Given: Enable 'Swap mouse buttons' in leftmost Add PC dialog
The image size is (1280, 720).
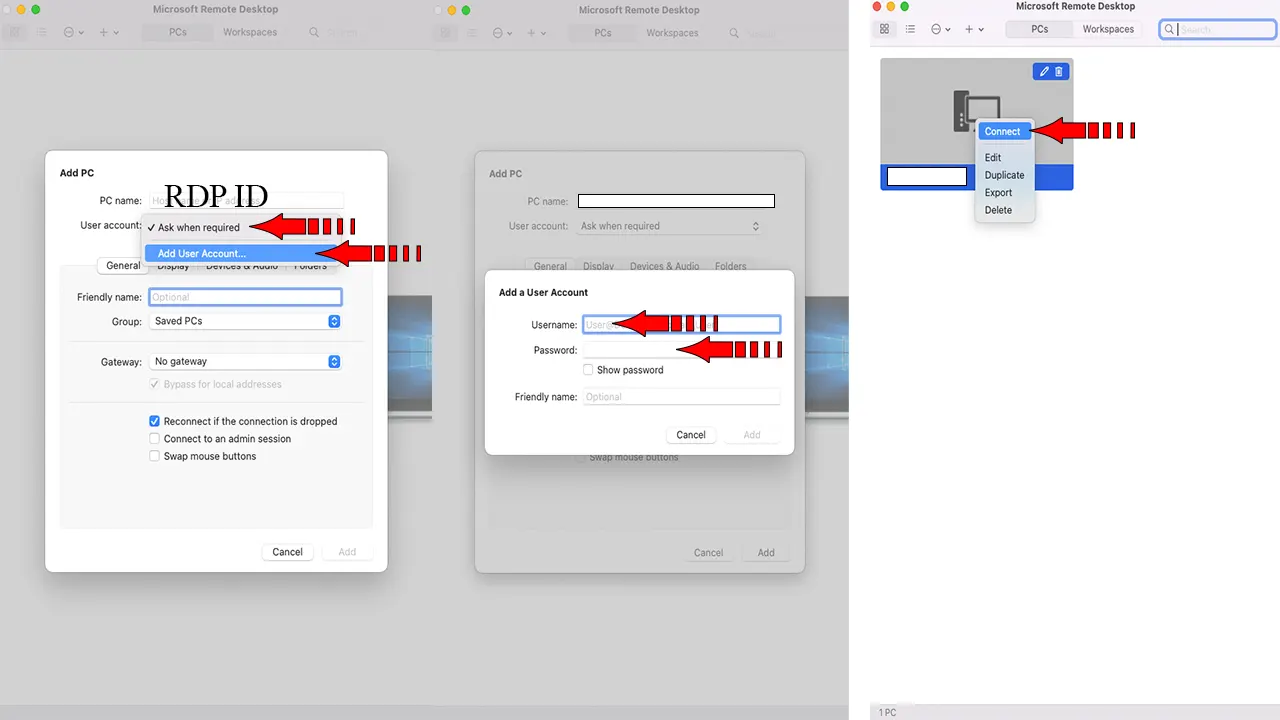Looking at the screenshot, I should 154,456.
